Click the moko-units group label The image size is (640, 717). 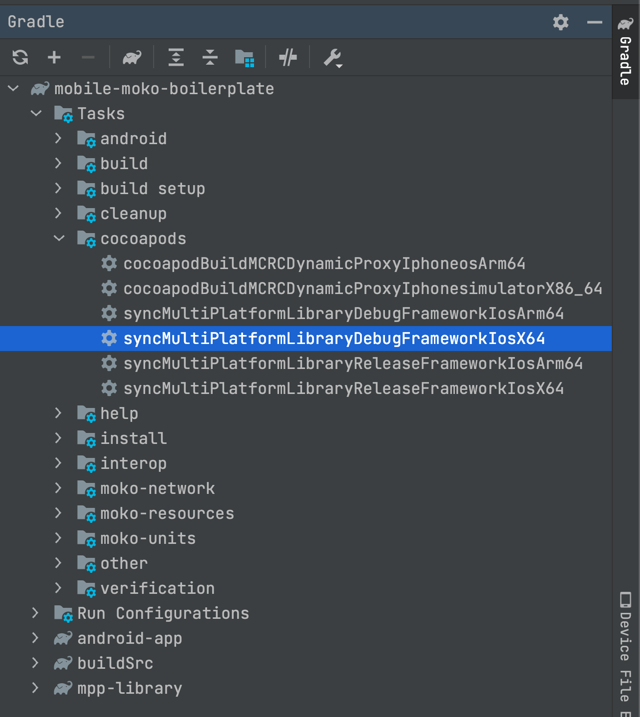148,539
